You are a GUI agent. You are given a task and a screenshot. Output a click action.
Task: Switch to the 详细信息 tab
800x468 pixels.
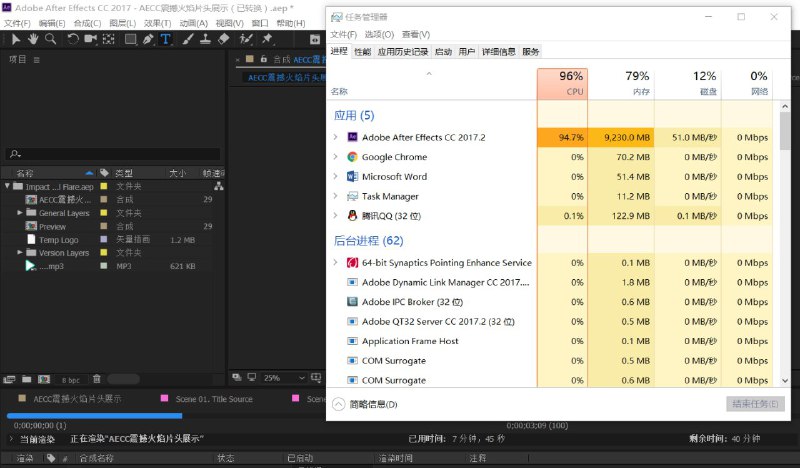[498, 52]
